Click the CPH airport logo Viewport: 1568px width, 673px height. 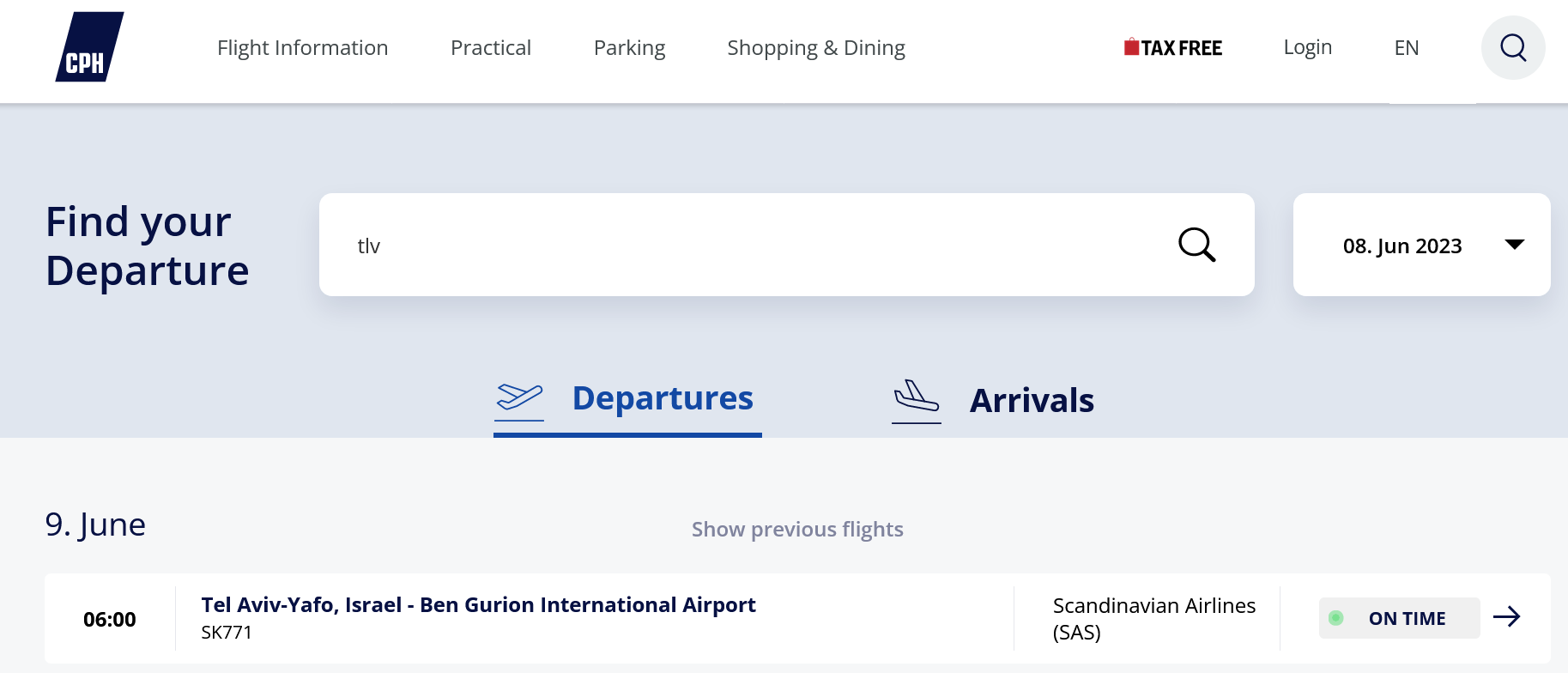click(x=89, y=48)
